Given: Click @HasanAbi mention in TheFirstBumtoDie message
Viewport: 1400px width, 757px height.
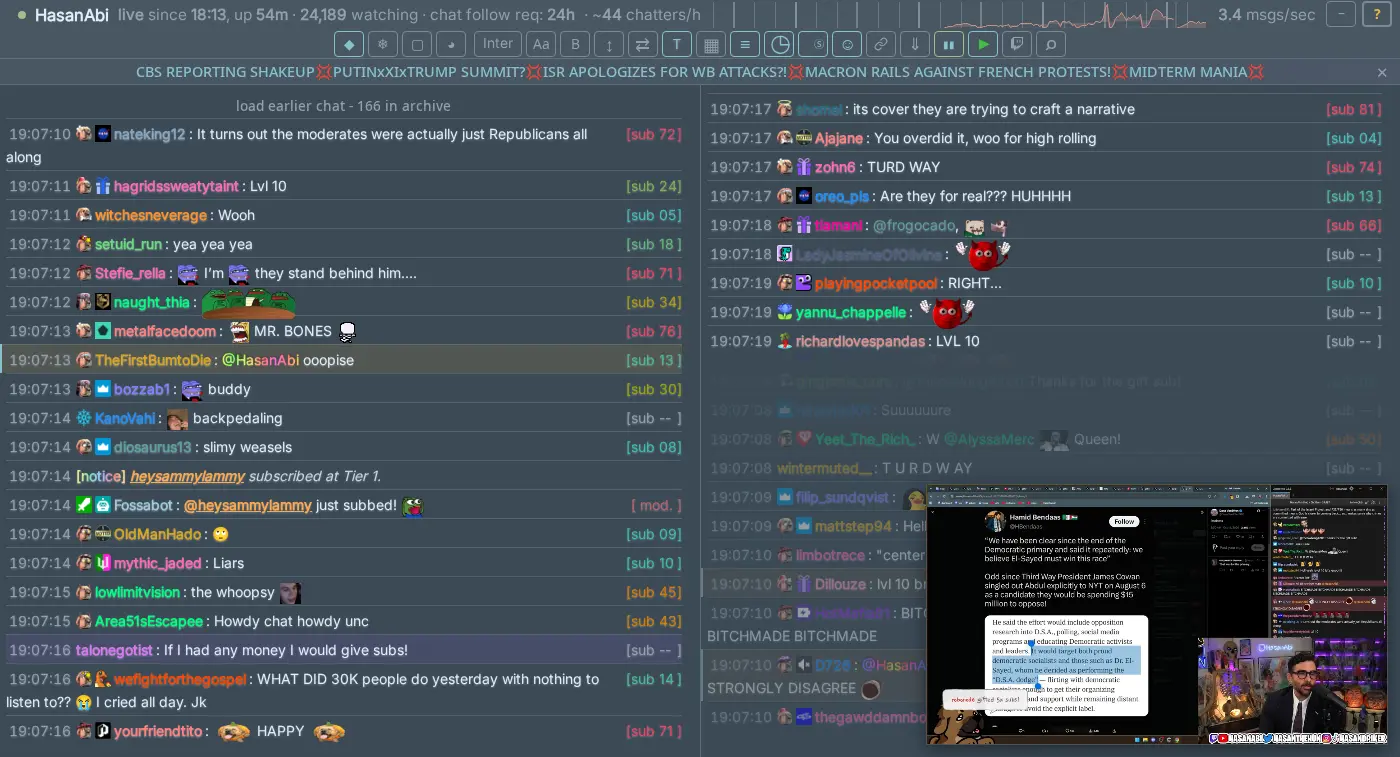Looking at the screenshot, I should pyautogui.click(x=260, y=360).
